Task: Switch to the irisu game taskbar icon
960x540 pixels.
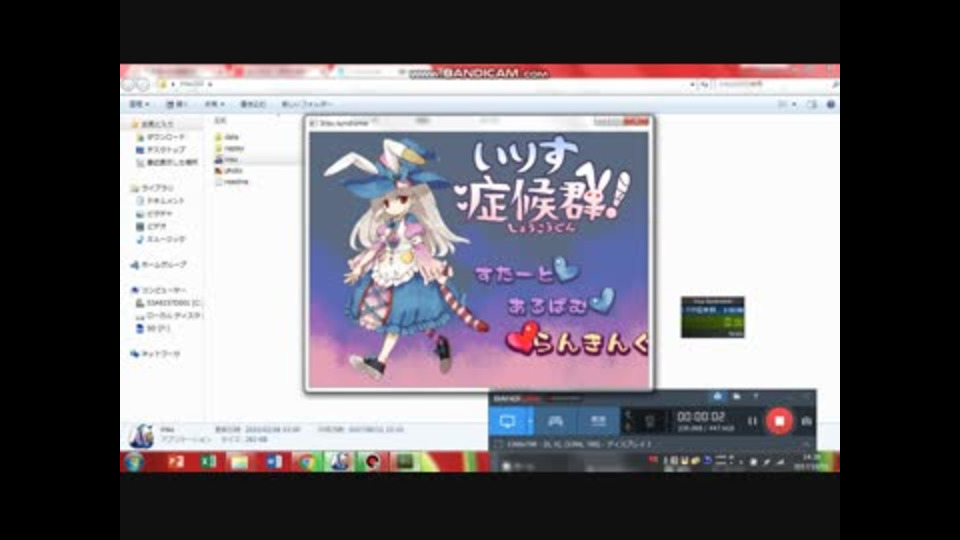Action: [x=339, y=462]
